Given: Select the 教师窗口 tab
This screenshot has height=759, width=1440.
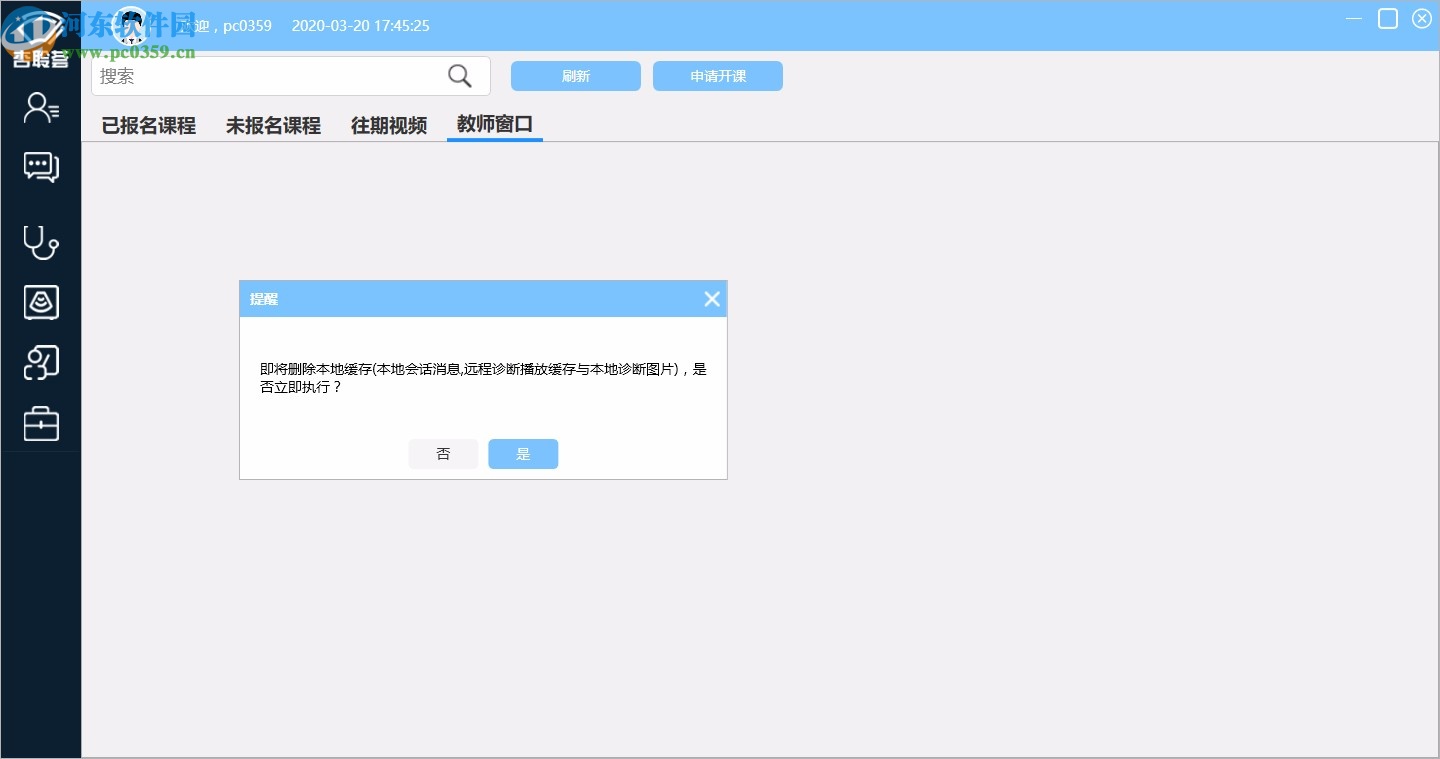Looking at the screenshot, I should tap(494, 125).
